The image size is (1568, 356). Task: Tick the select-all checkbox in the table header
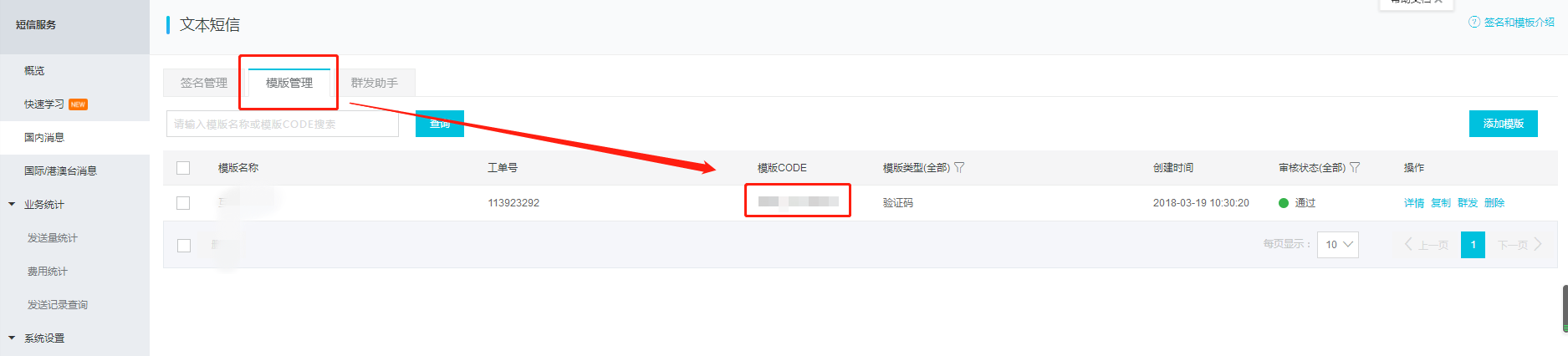(183, 168)
